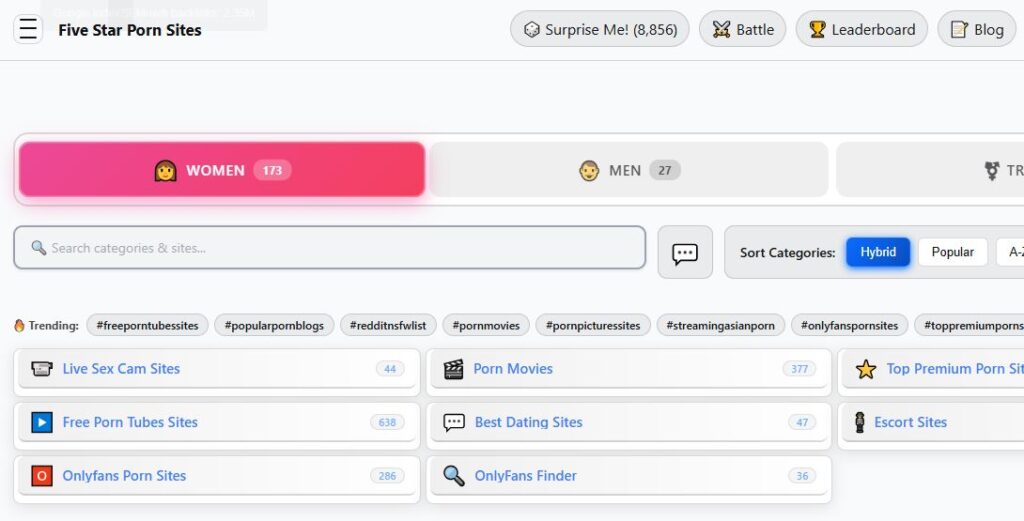1024x521 pixels.
Task: Select the Hybrid sort option
Action: click(878, 252)
